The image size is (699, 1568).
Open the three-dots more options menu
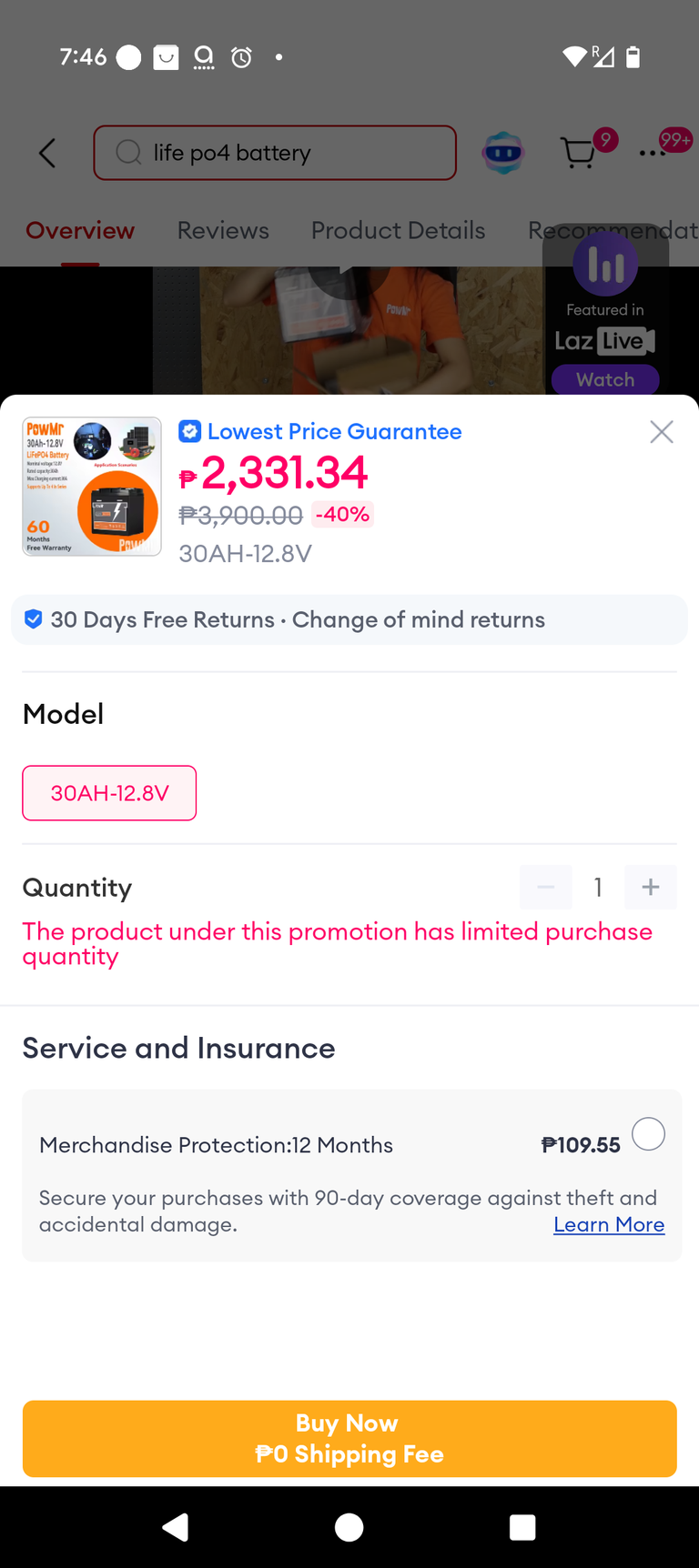tap(653, 153)
